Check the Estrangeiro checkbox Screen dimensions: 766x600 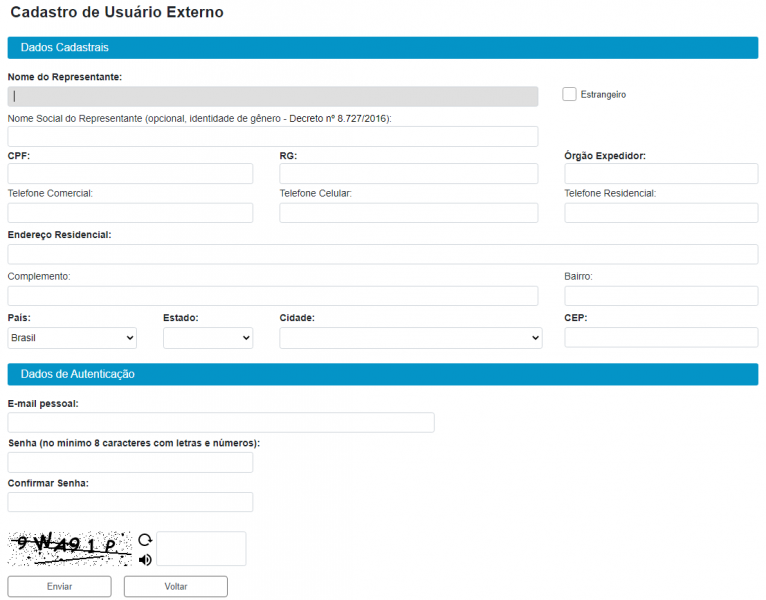570,94
